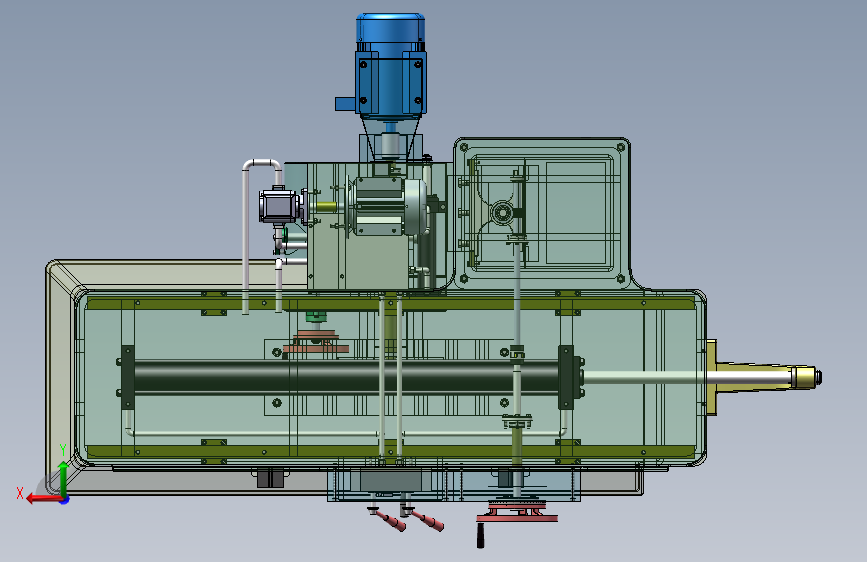This screenshot has width=867, height=562.
Task: Pick the grey electric motor inside the gearbox
Action: (387, 206)
